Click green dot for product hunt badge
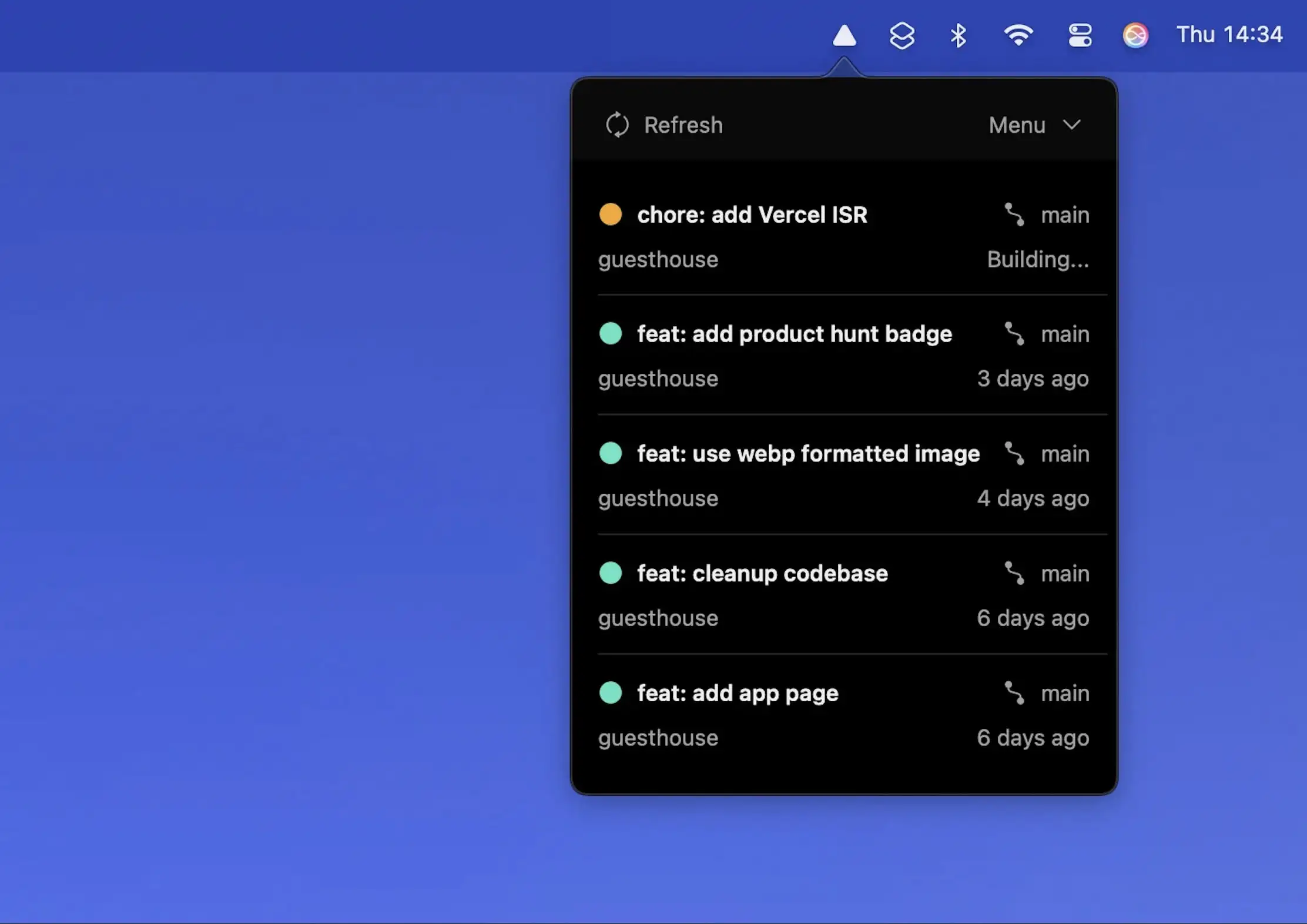Viewport: 1307px width, 924px height. click(x=611, y=334)
